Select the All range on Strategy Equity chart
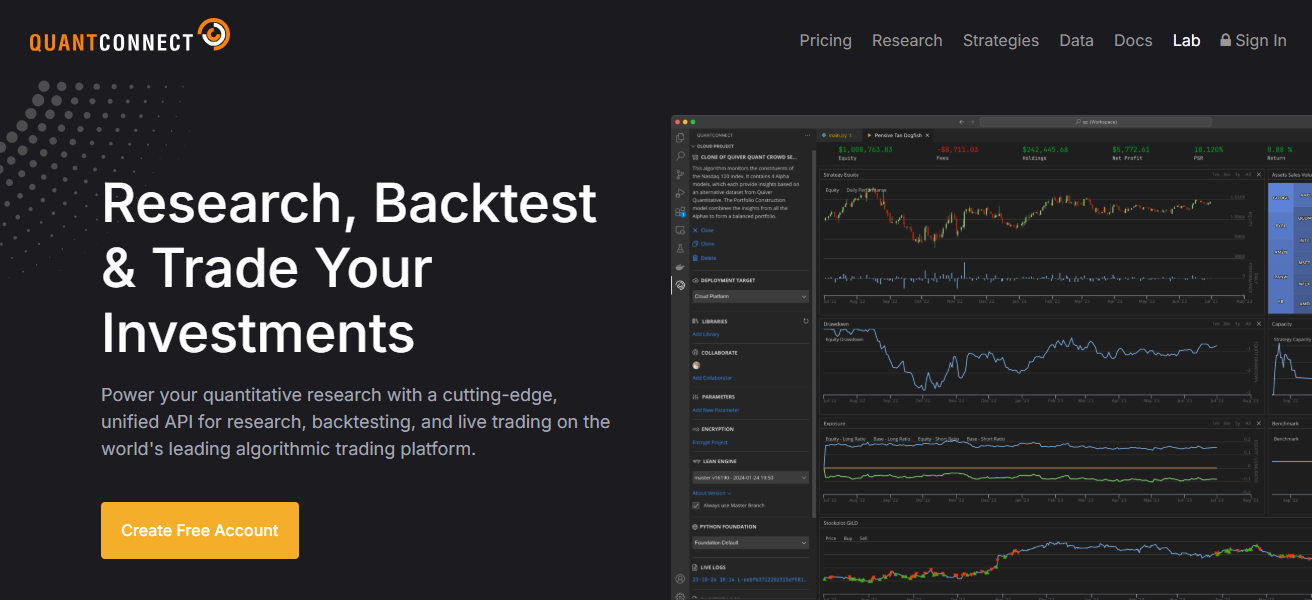Viewport: 1312px width, 600px height. tap(1248, 174)
